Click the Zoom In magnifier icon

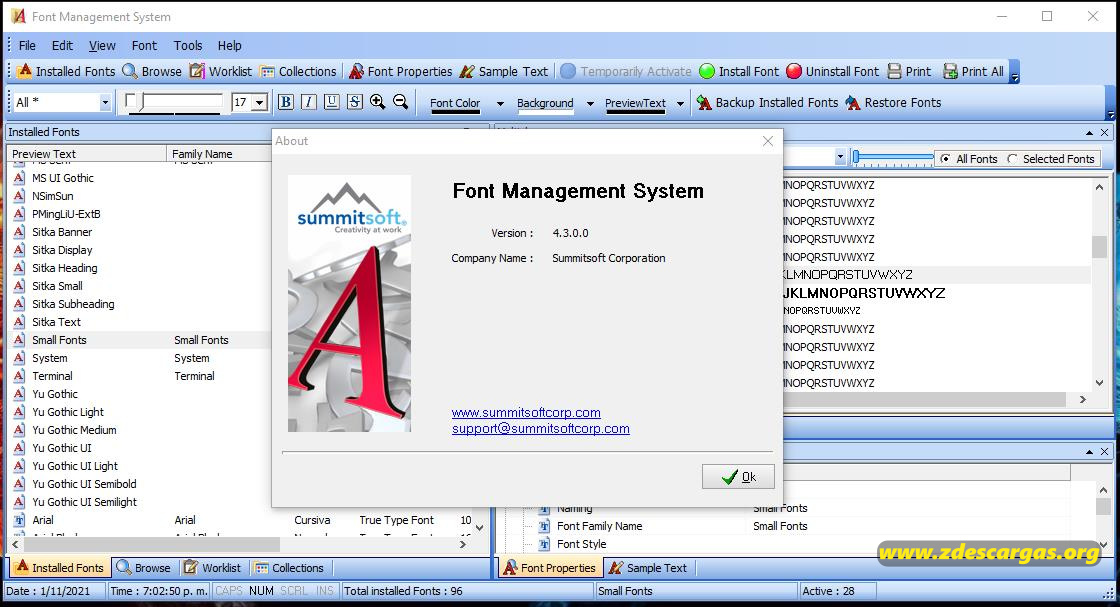[378, 102]
